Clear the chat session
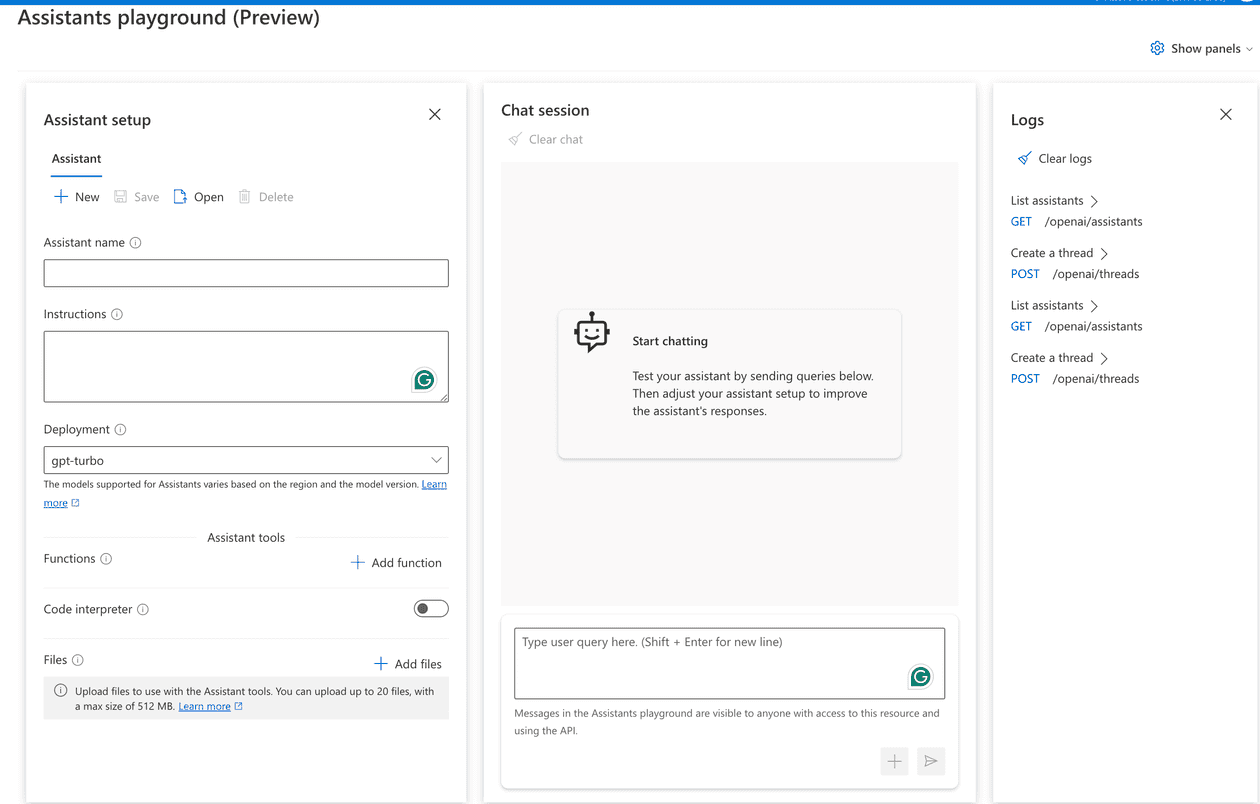 click(x=546, y=139)
